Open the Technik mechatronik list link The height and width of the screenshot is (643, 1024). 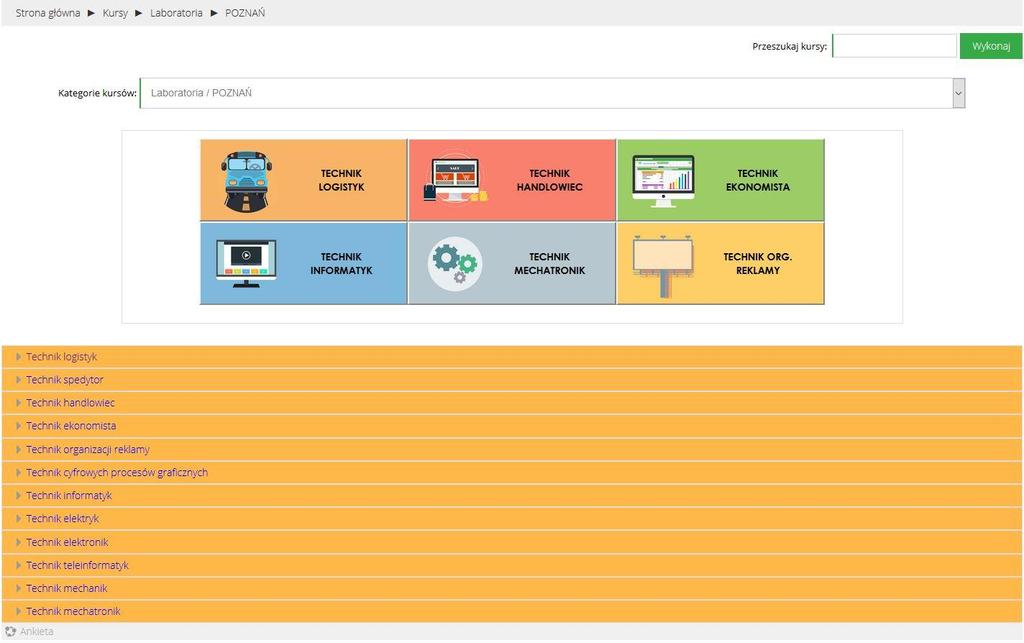tap(73, 612)
